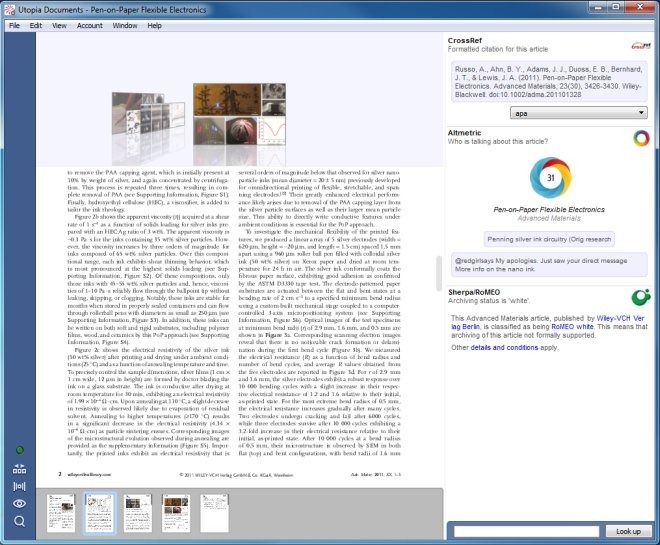
Task: Click the Pen-on-Paper Flexible Electronics Altmetric title
Action: tap(549, 210)
